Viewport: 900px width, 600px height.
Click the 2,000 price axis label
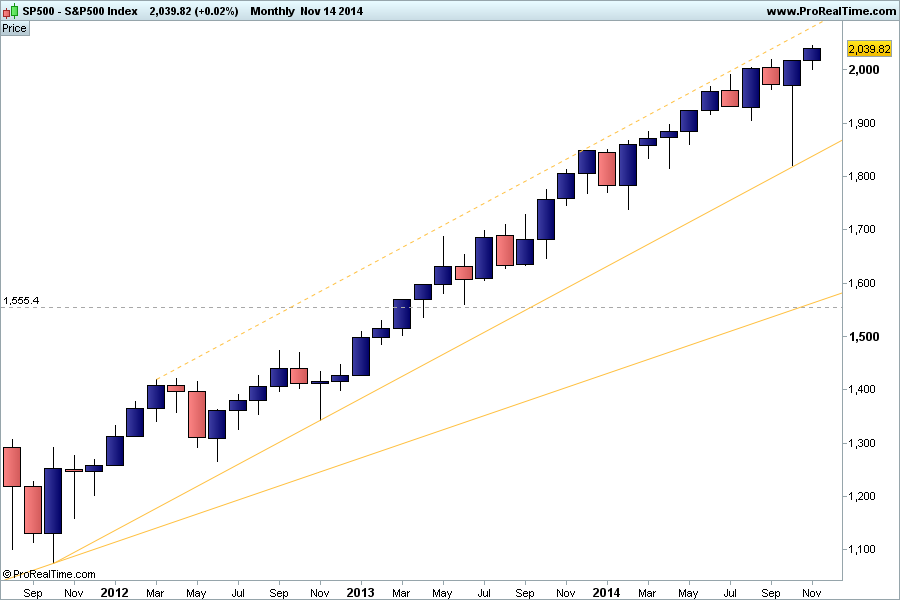(x=864, y=69)
